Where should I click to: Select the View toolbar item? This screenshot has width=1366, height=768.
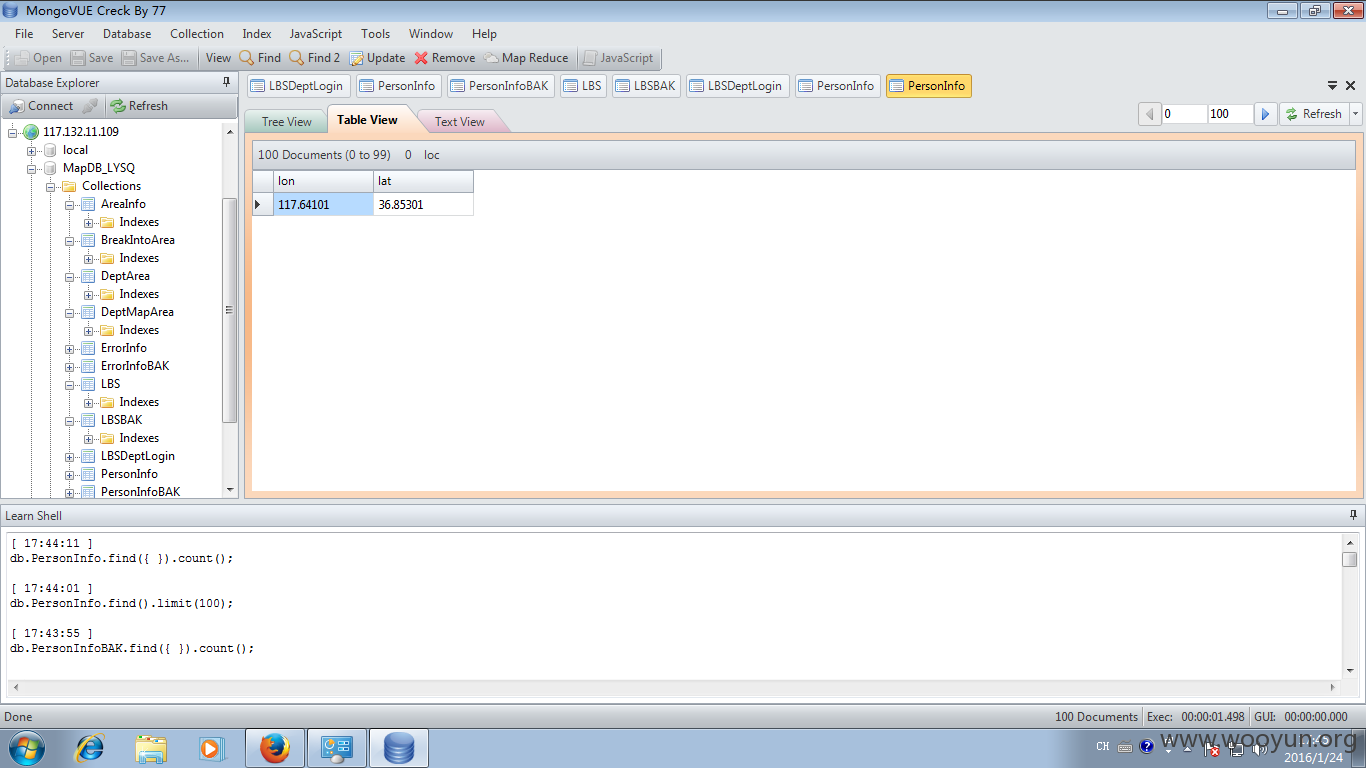[x=218, y=58]
